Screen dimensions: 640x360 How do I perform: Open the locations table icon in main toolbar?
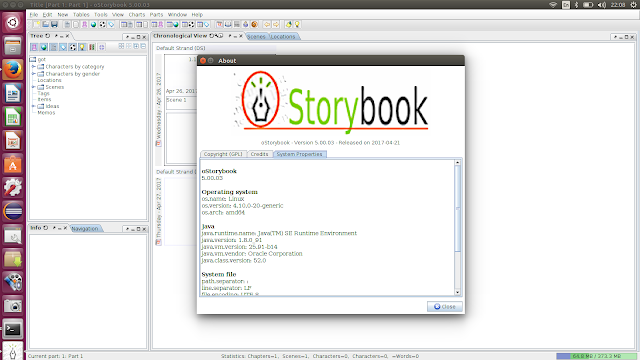173,24
